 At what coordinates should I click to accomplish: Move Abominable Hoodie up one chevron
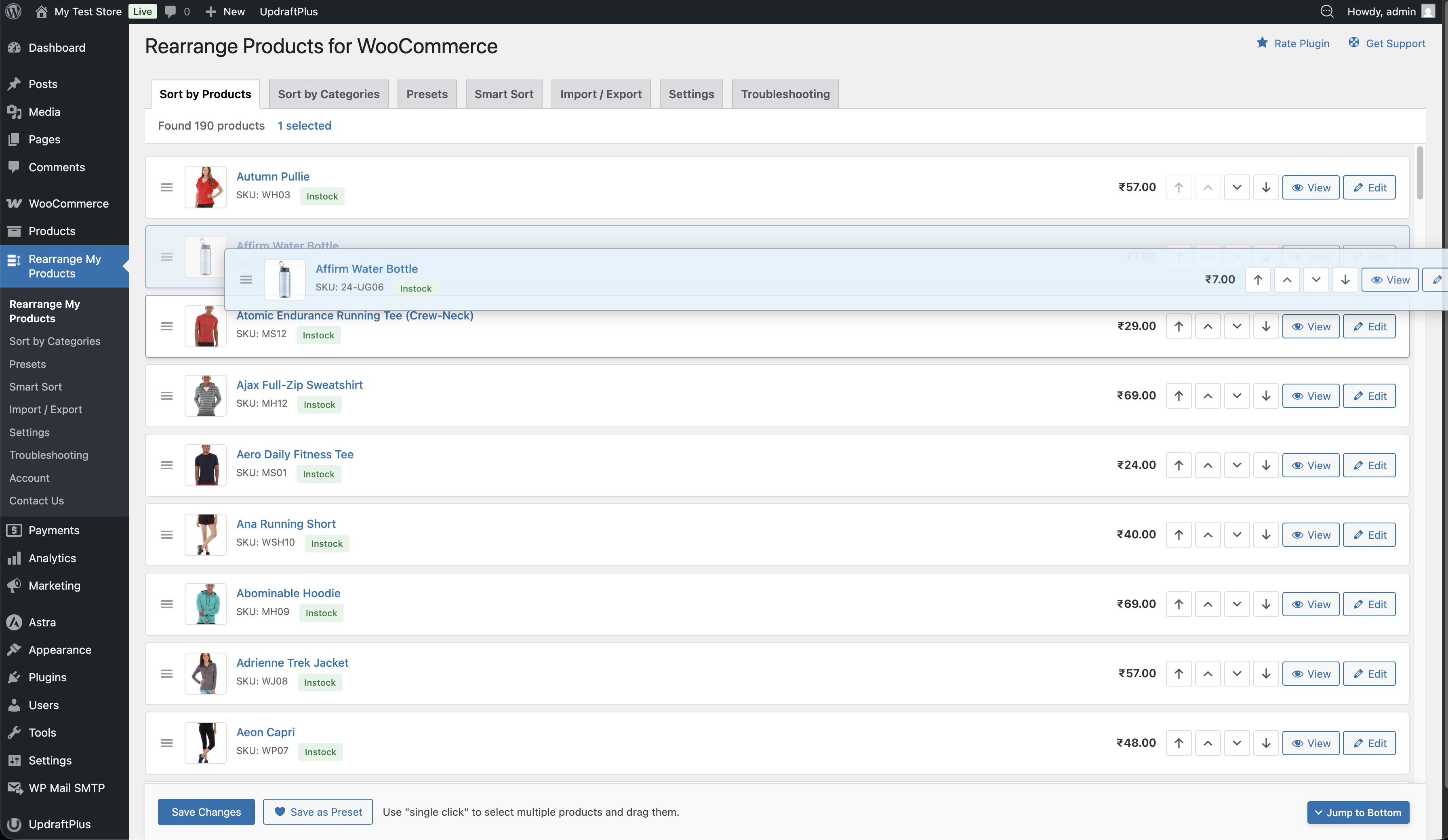pyautogui.click(x=1208, y=605)
